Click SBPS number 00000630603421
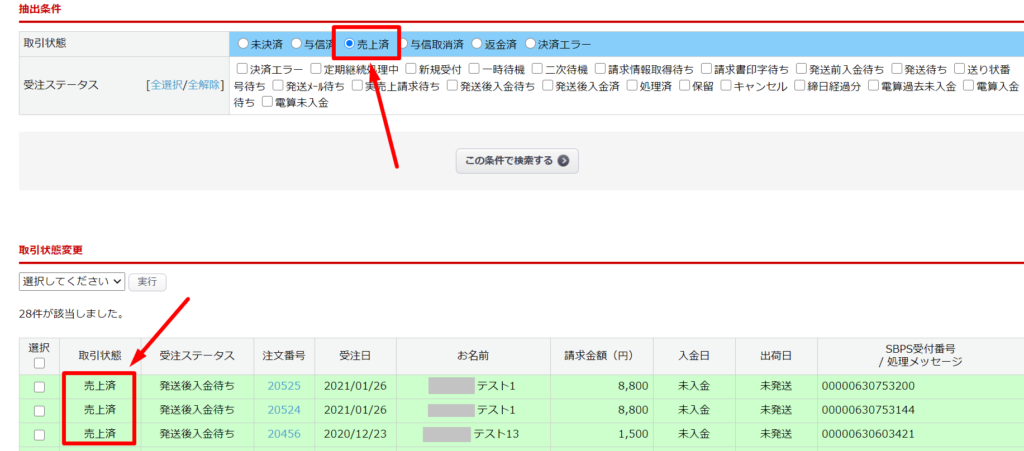 pyautogui.click(x=868, y=435)
